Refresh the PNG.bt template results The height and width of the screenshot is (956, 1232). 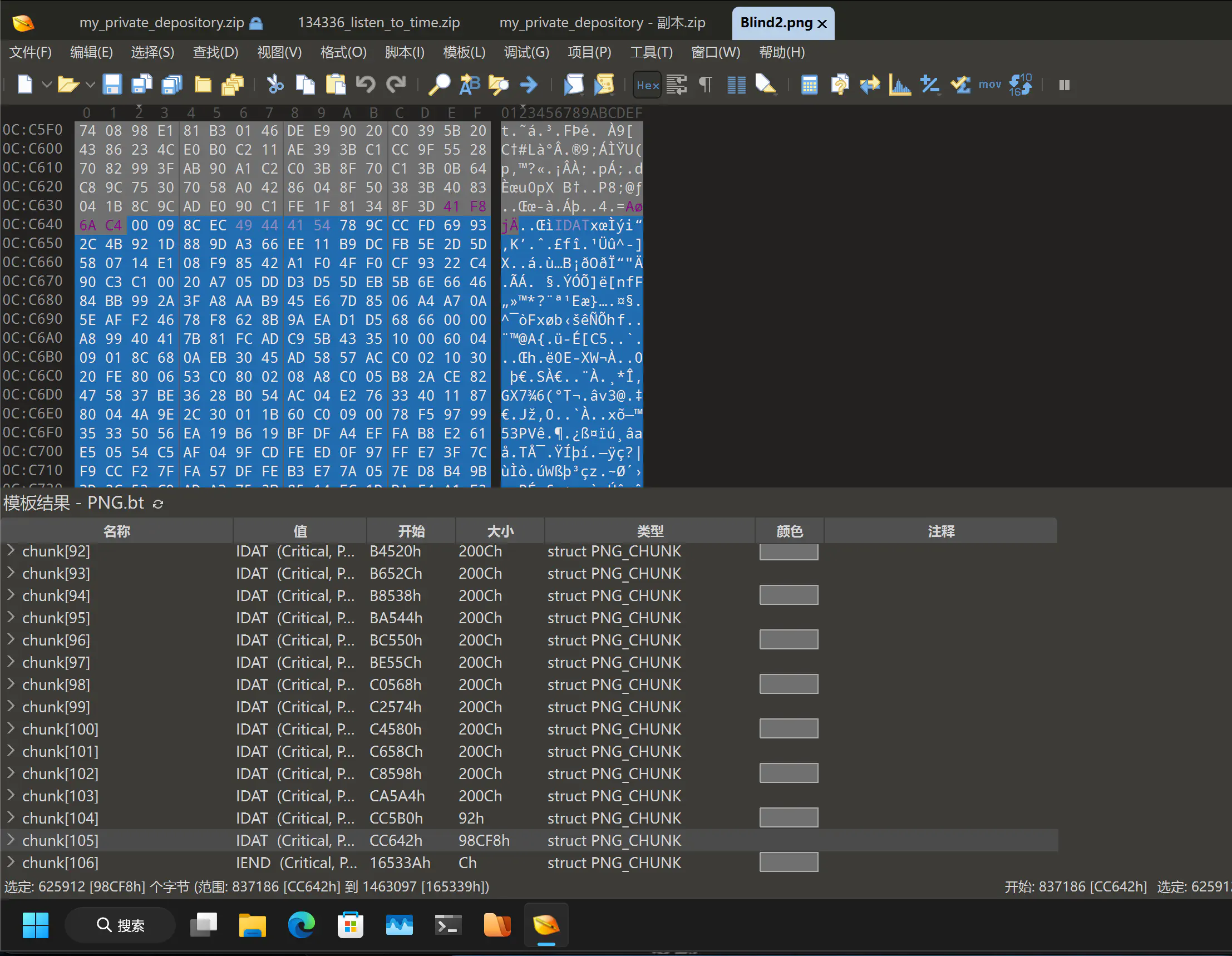[159, 504]
